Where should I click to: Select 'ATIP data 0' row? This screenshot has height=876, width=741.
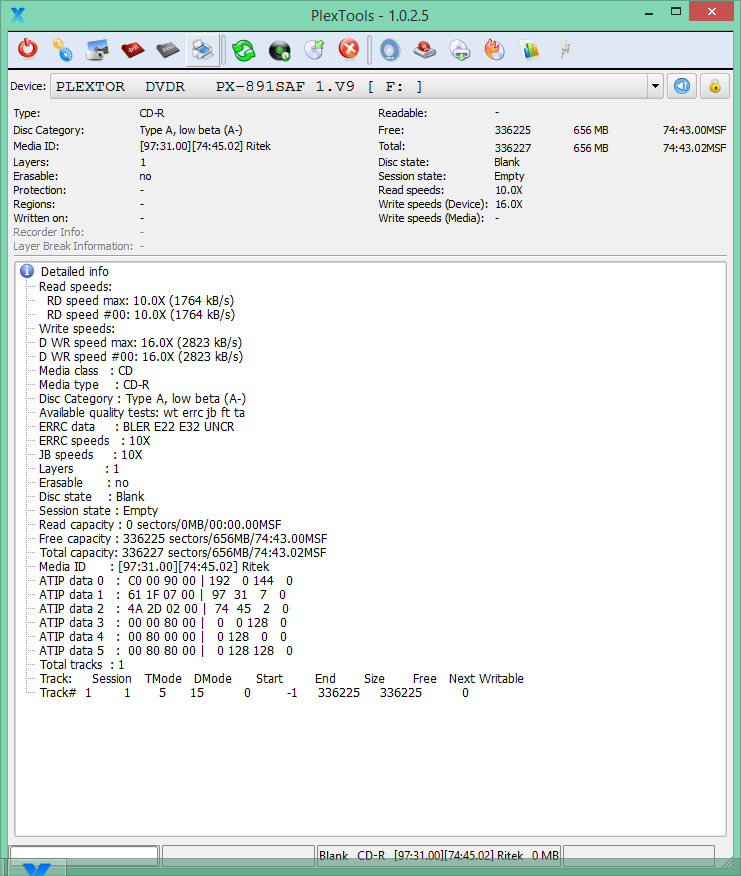point(166,580)
